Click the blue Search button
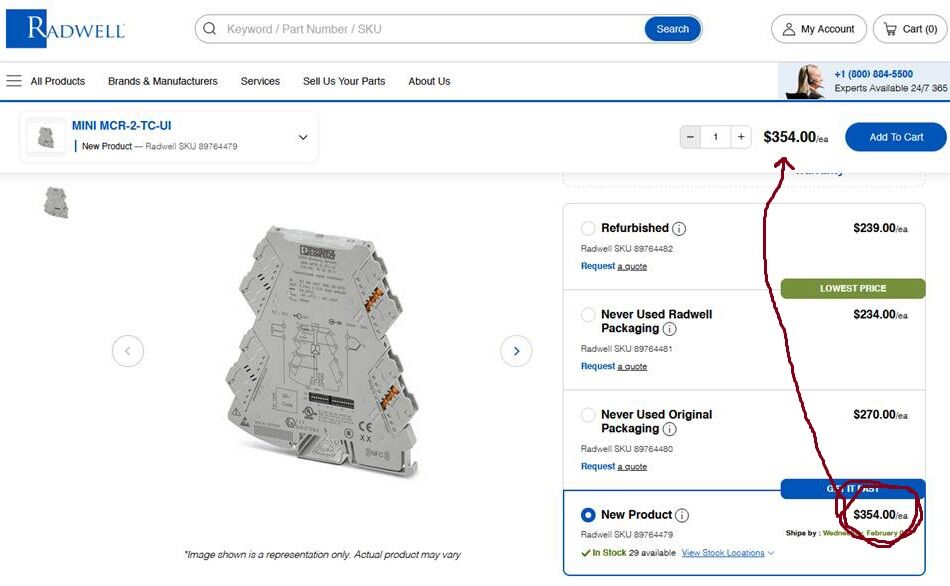This screenshot has height=586, width=950. (x=672, y=29)
